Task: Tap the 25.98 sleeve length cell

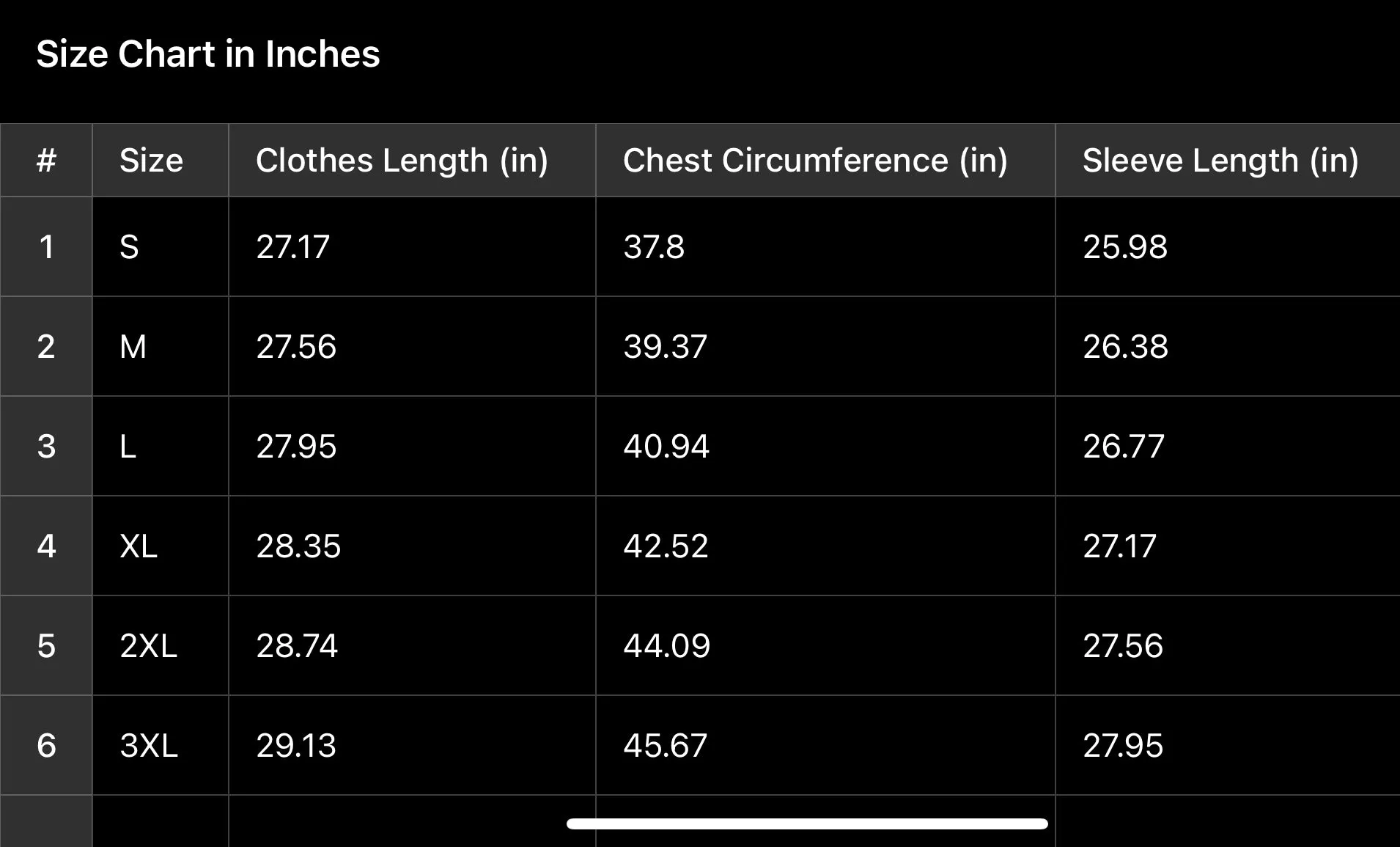Action: click(x=1228, y=246)
